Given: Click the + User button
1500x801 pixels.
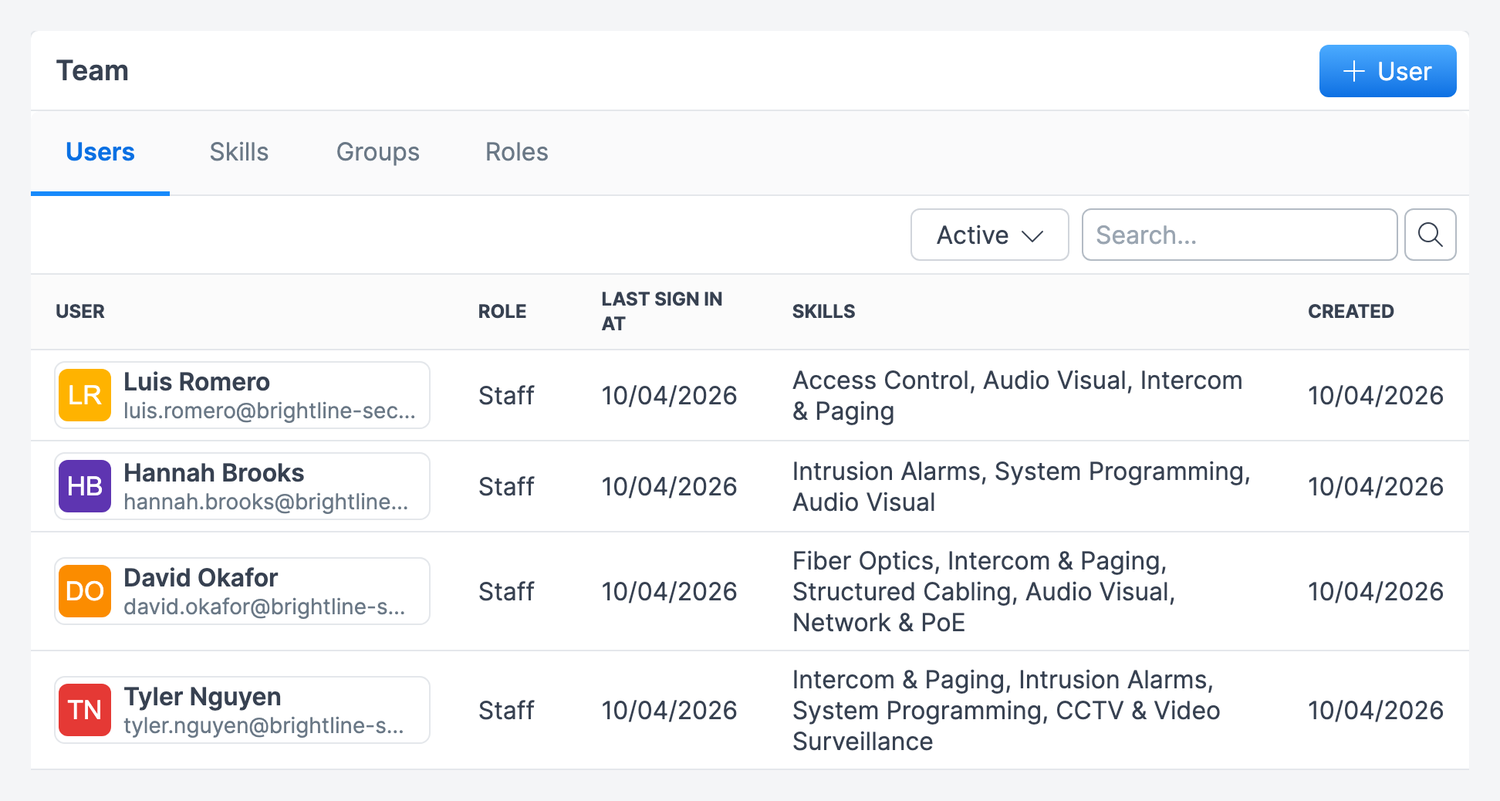Looking at the screenshot, I should (1388, 71).
